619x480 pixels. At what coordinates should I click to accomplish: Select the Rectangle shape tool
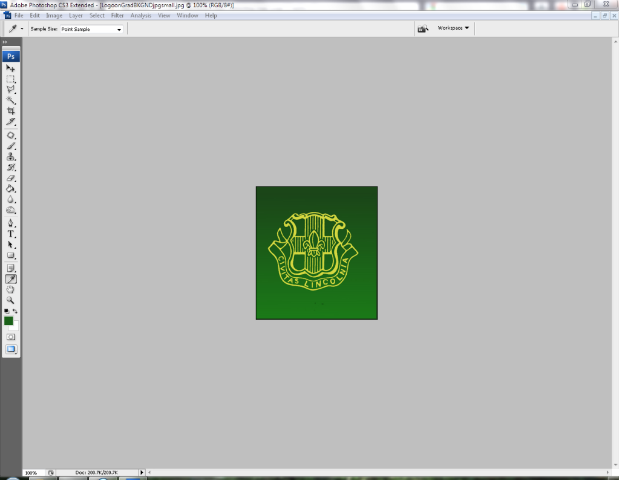[11, 255]
